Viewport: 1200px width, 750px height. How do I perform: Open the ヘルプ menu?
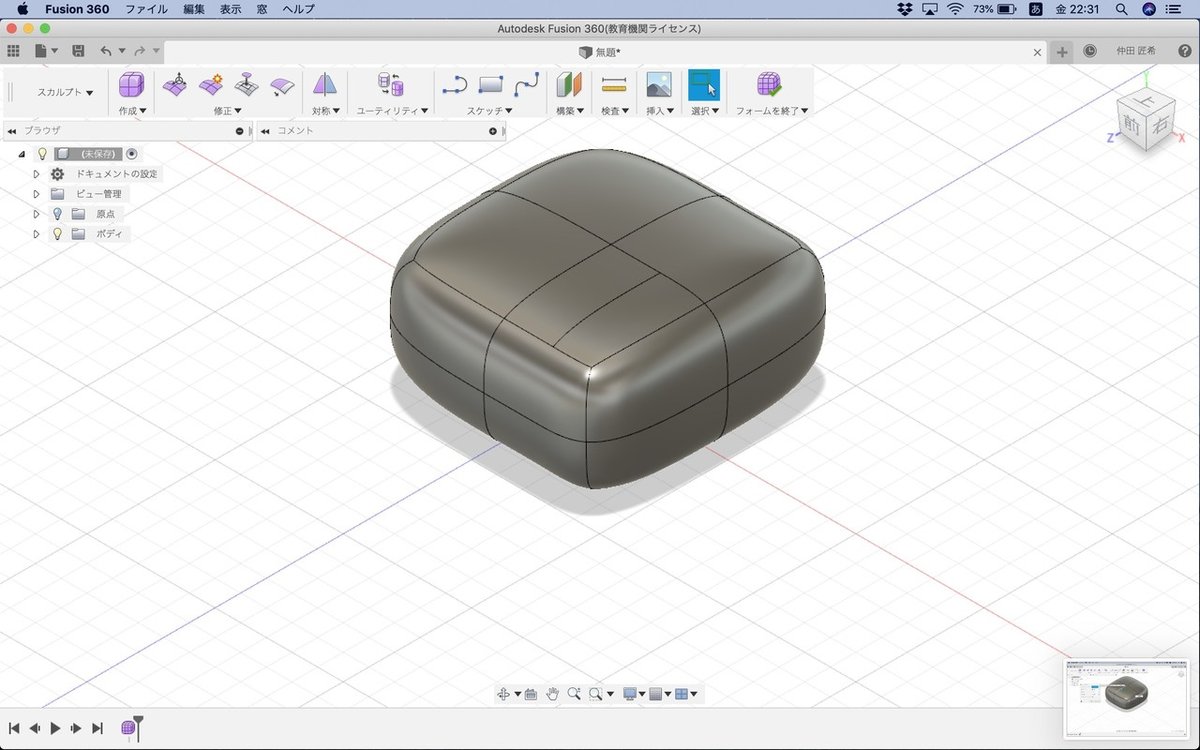click(x=298, y=9)
